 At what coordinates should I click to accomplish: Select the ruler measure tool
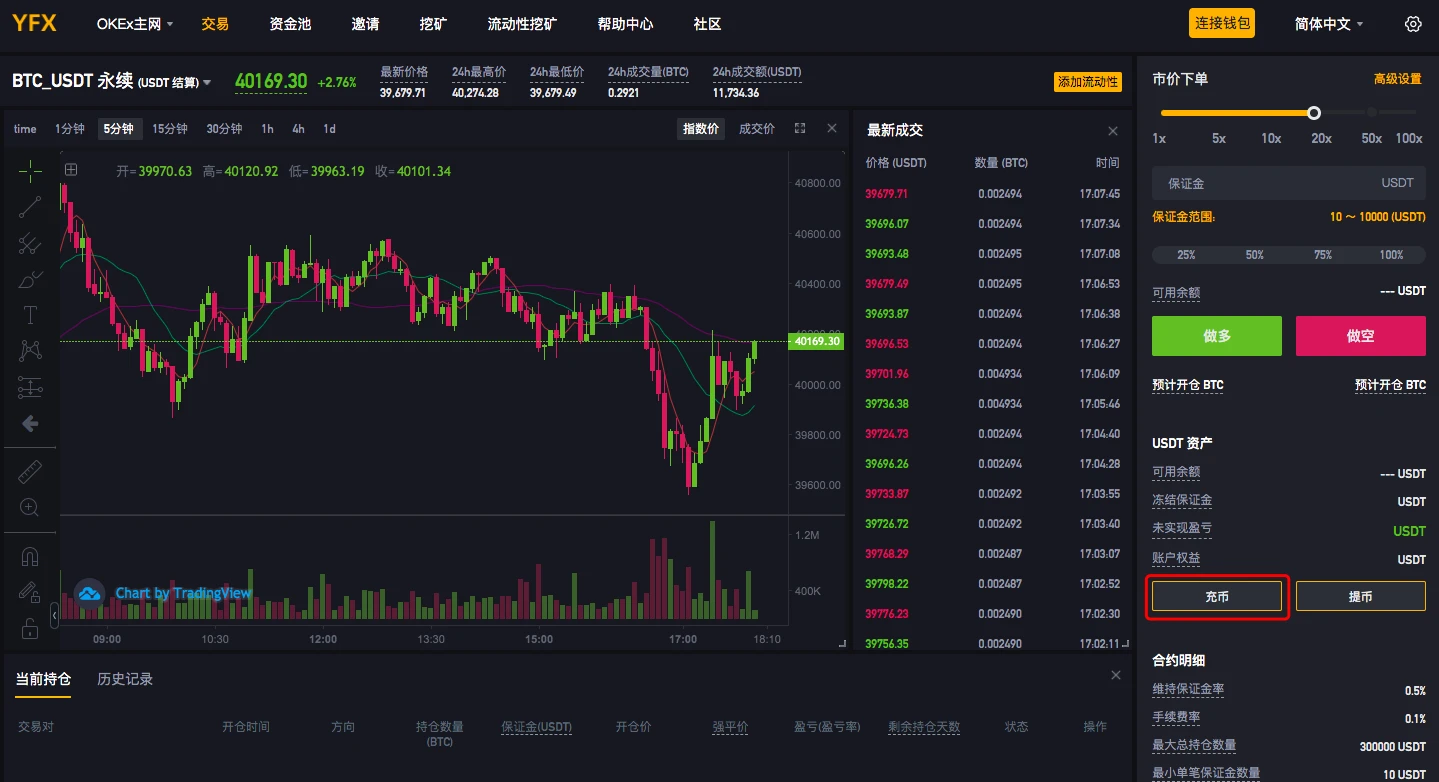30,470
